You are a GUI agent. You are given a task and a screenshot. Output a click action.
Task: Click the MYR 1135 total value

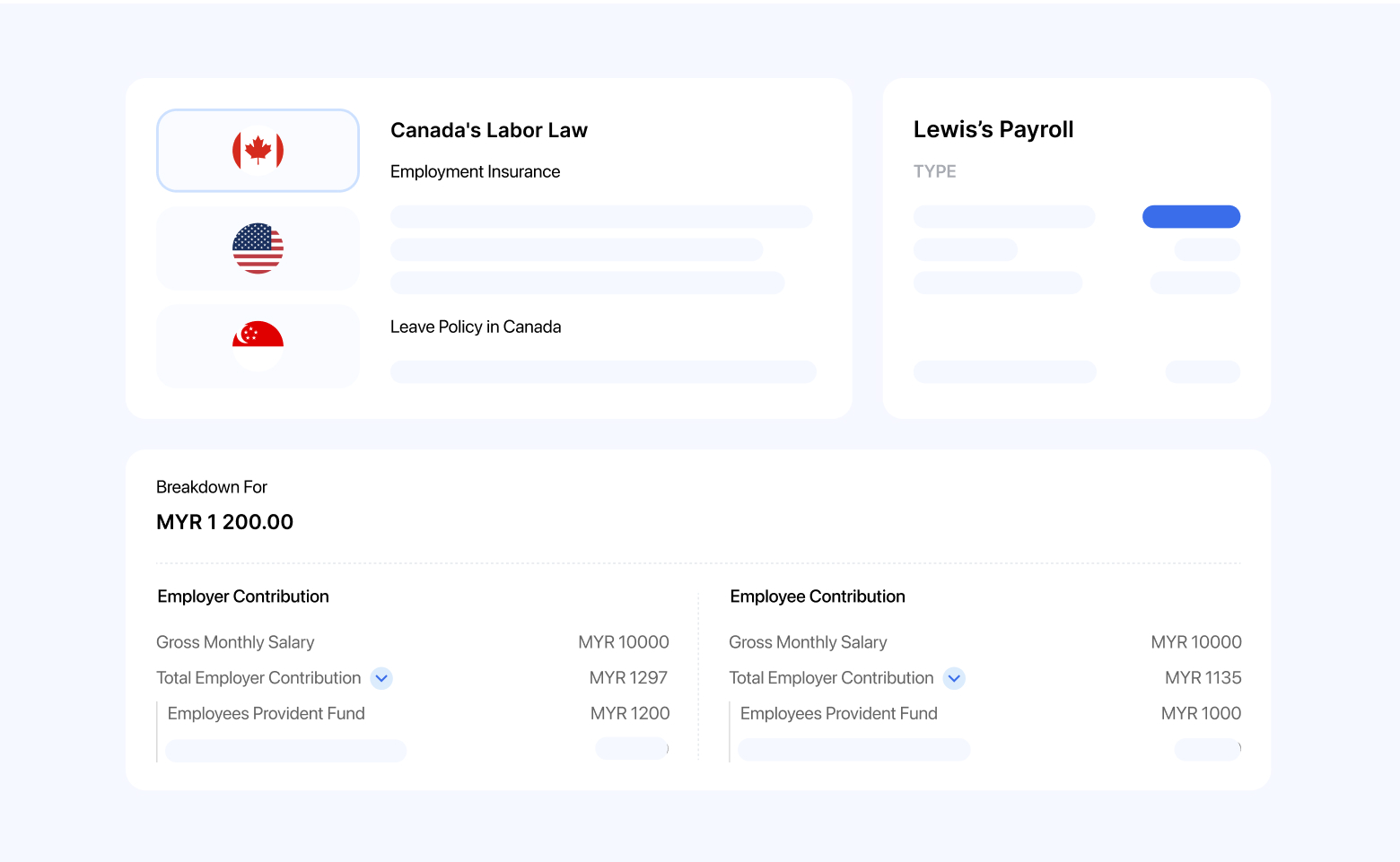click(1203, 678)
